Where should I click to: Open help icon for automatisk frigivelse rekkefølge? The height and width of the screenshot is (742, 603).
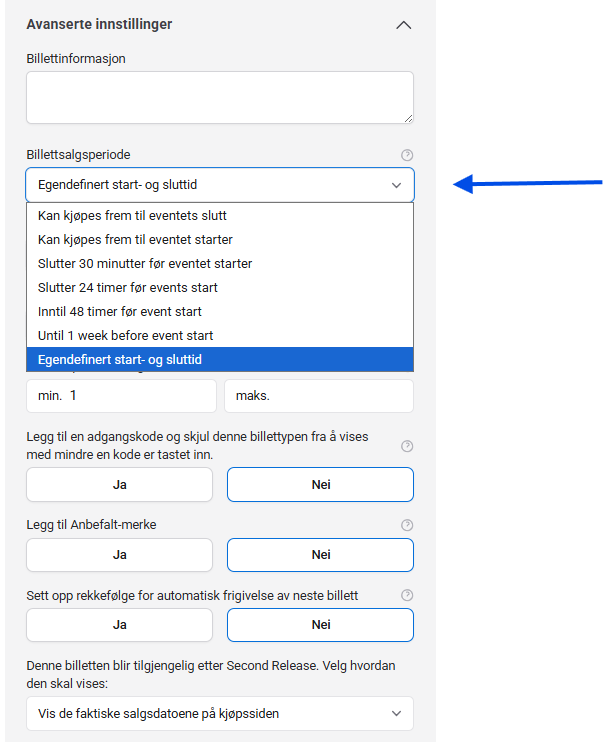pos(406,595)
